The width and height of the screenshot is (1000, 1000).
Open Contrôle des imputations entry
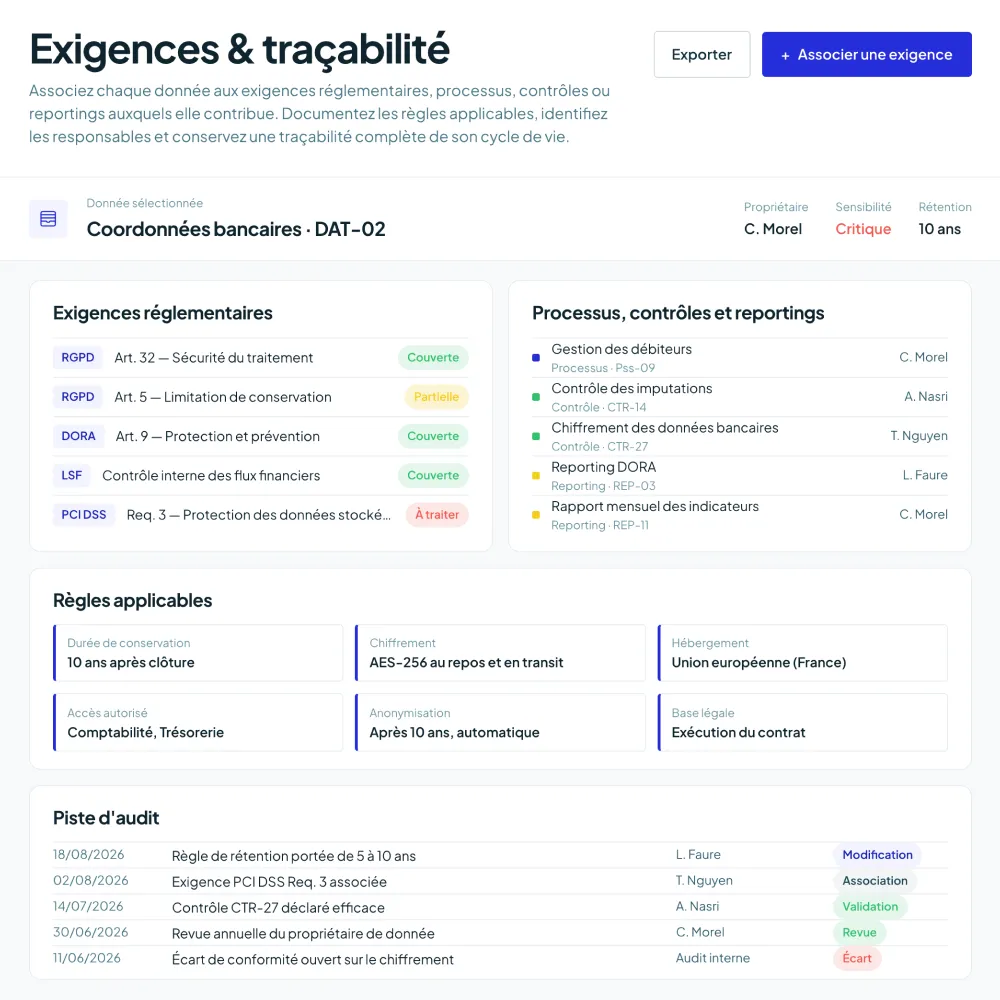click(x=740, y=397)
